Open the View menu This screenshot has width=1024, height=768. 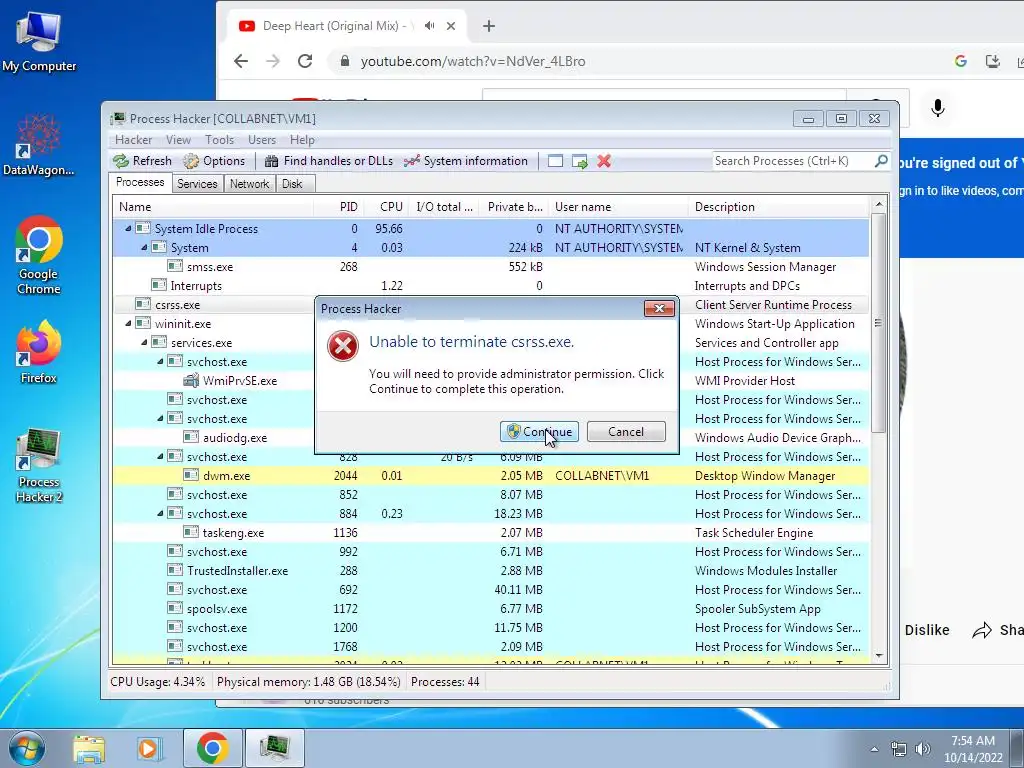pyautogui.click(x=178, y=140)
